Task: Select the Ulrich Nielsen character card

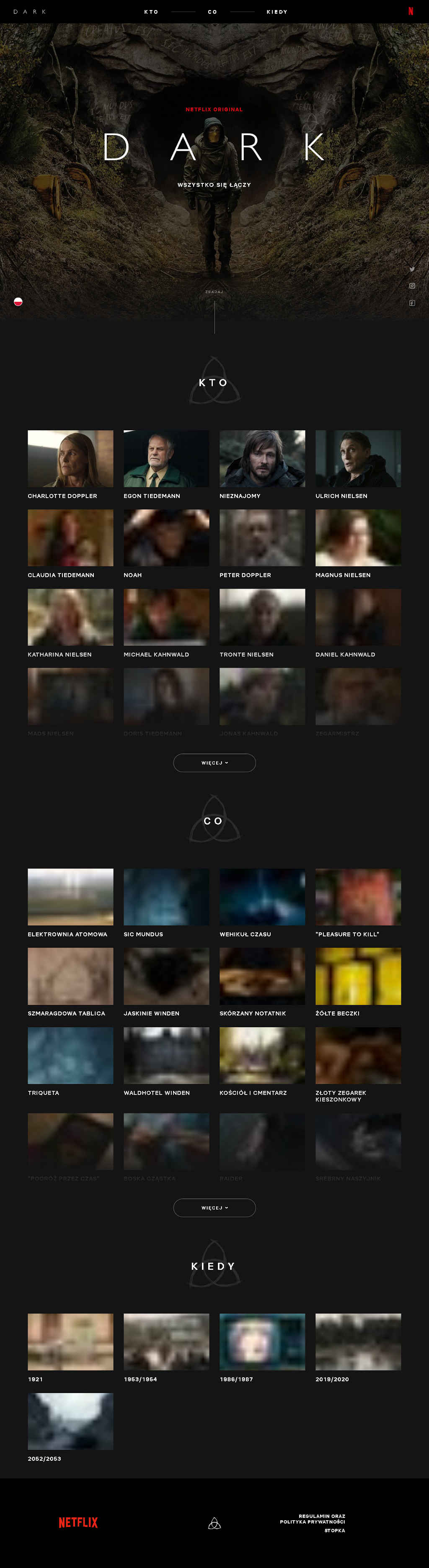Action: pos(358,458)
